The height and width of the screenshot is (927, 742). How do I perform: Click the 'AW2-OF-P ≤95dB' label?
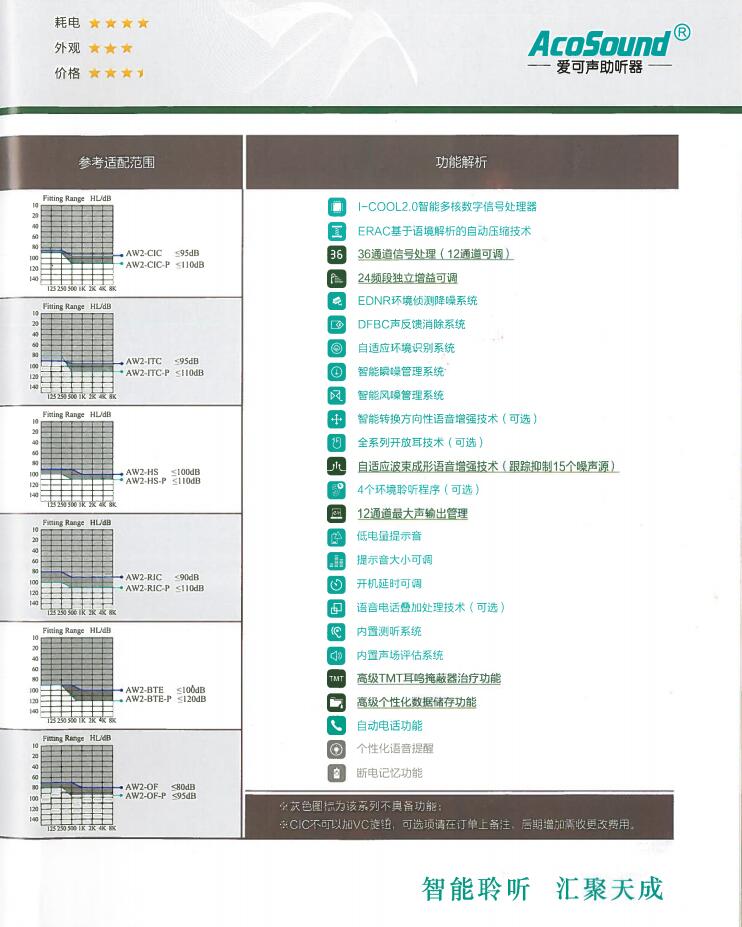pos(161,796)
